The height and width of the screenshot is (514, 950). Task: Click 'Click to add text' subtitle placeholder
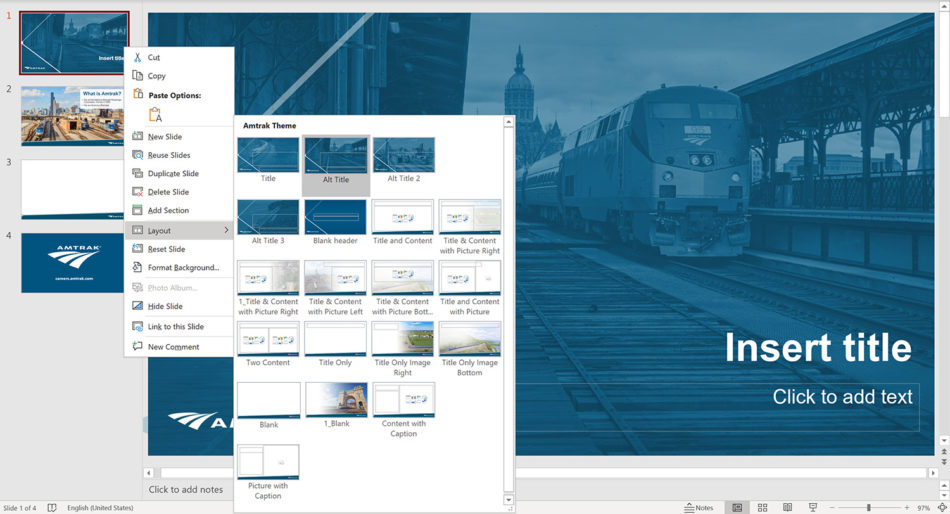842,396
